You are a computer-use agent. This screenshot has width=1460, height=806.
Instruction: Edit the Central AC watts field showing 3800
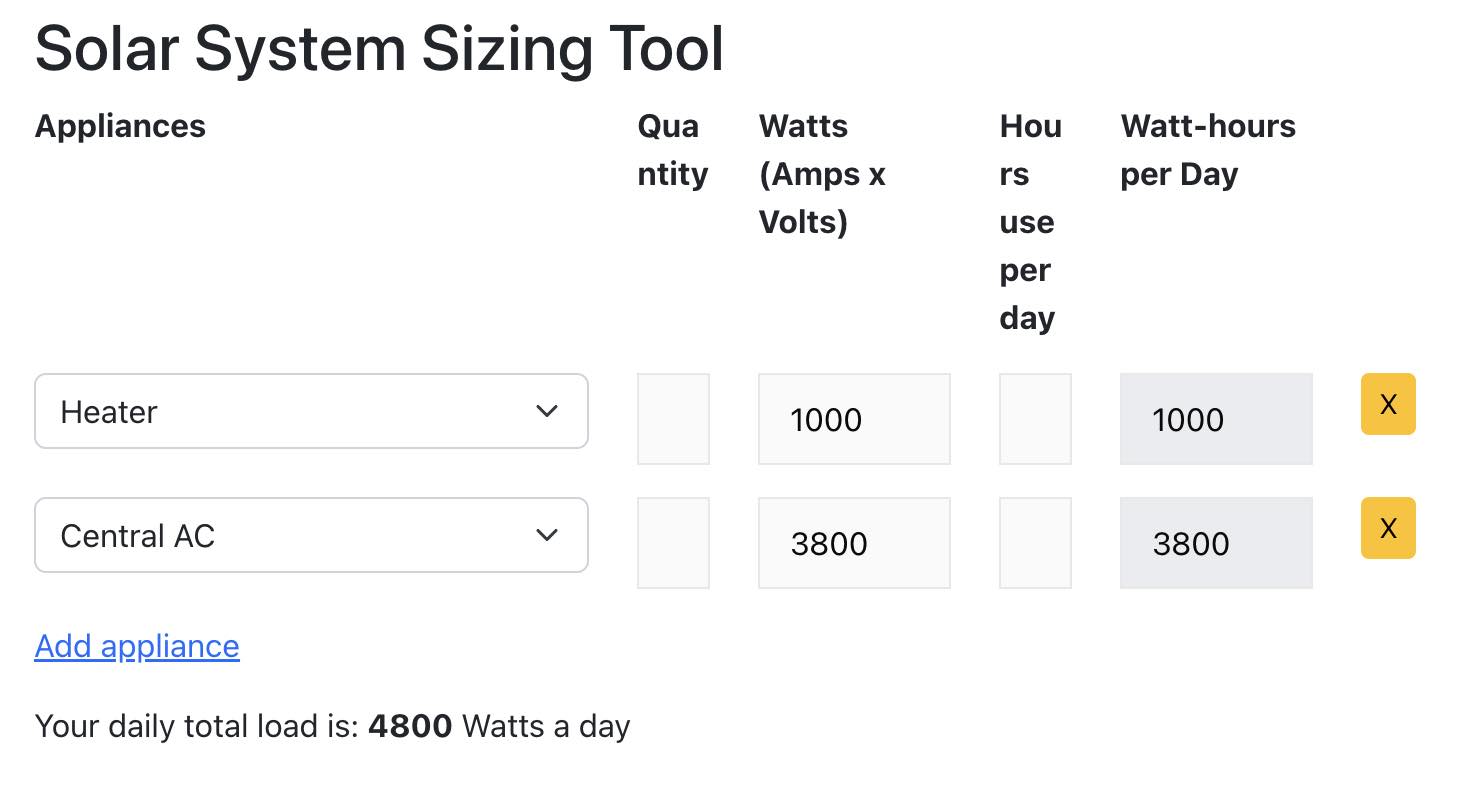tap(853, 543)
